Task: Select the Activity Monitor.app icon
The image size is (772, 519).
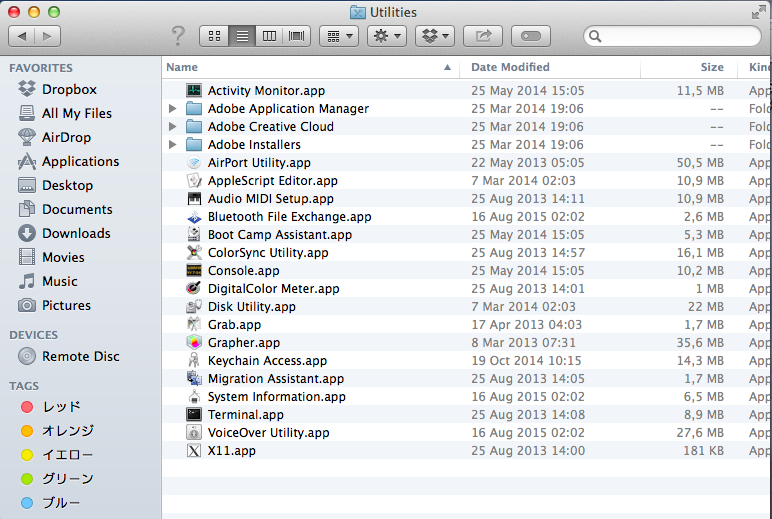Action: [x=194, y=91]
